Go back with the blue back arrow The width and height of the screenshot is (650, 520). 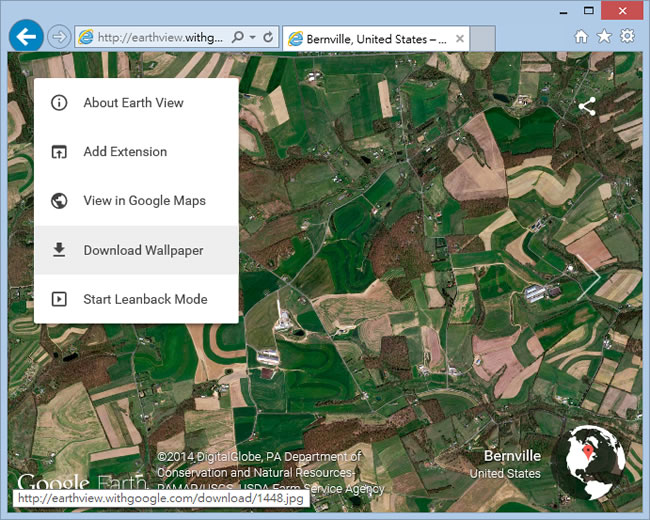(x=26, y=36)
